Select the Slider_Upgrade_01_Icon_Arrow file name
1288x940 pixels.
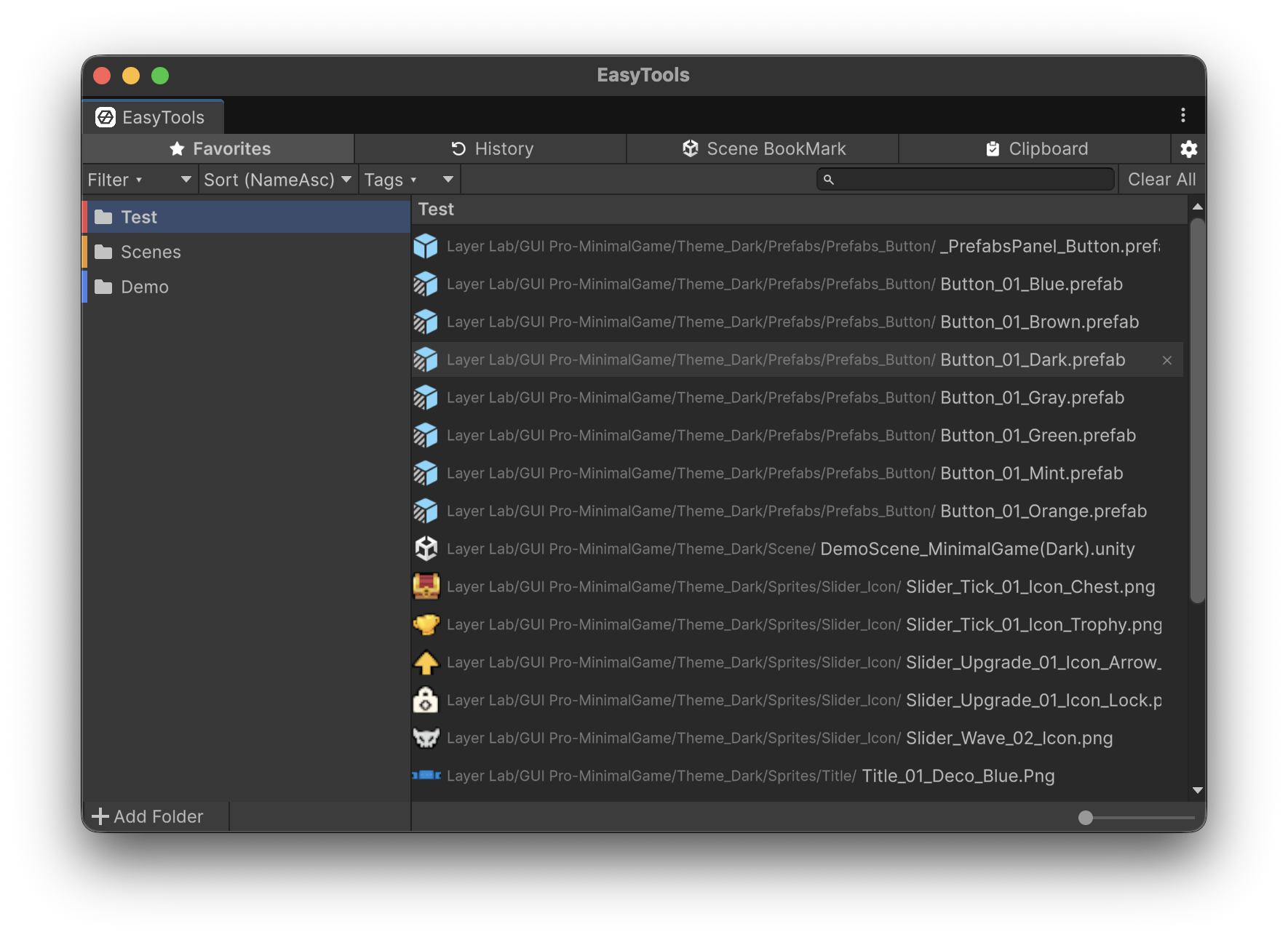tap(1034, 662)
